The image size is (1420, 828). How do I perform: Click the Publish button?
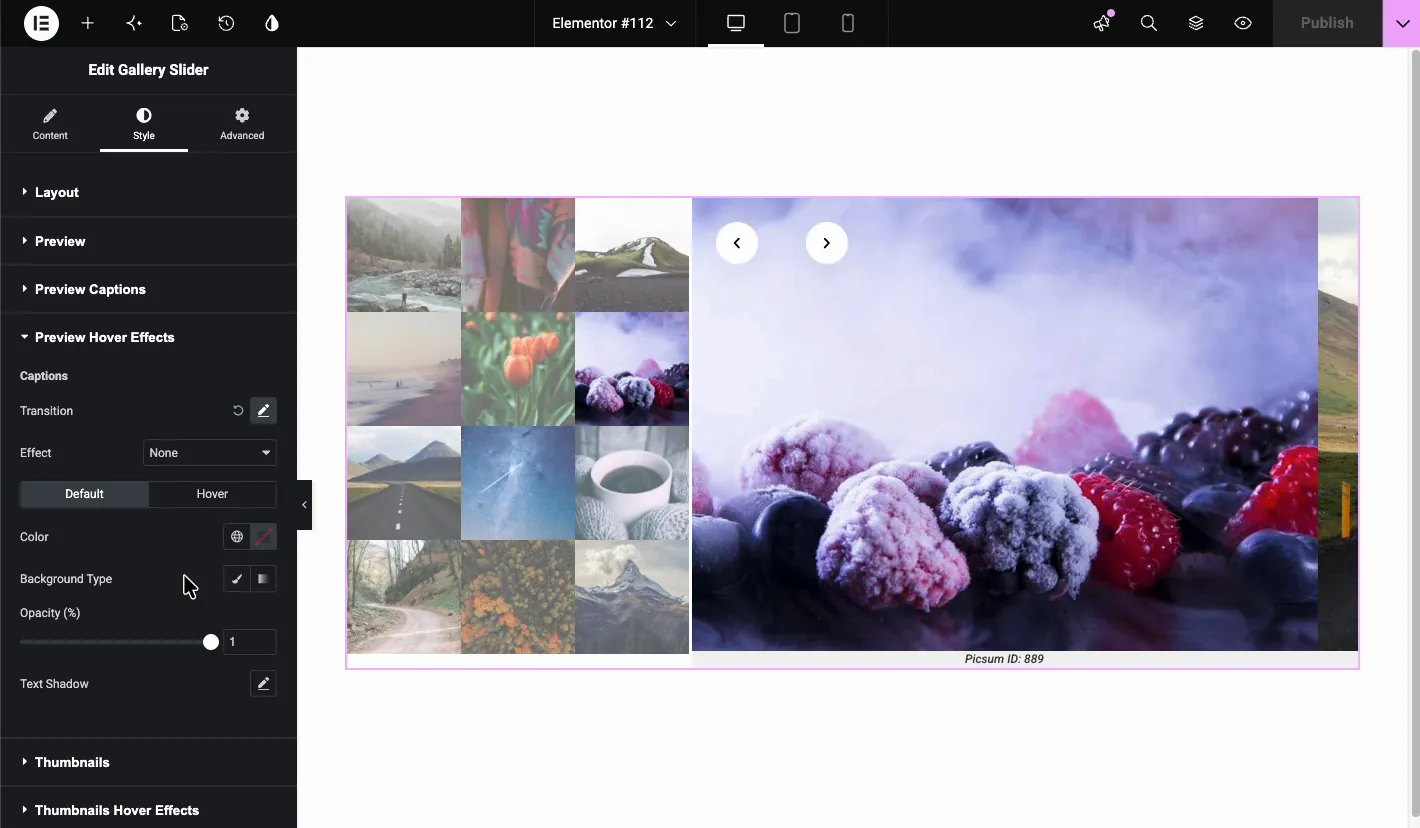click(1327, 23)
